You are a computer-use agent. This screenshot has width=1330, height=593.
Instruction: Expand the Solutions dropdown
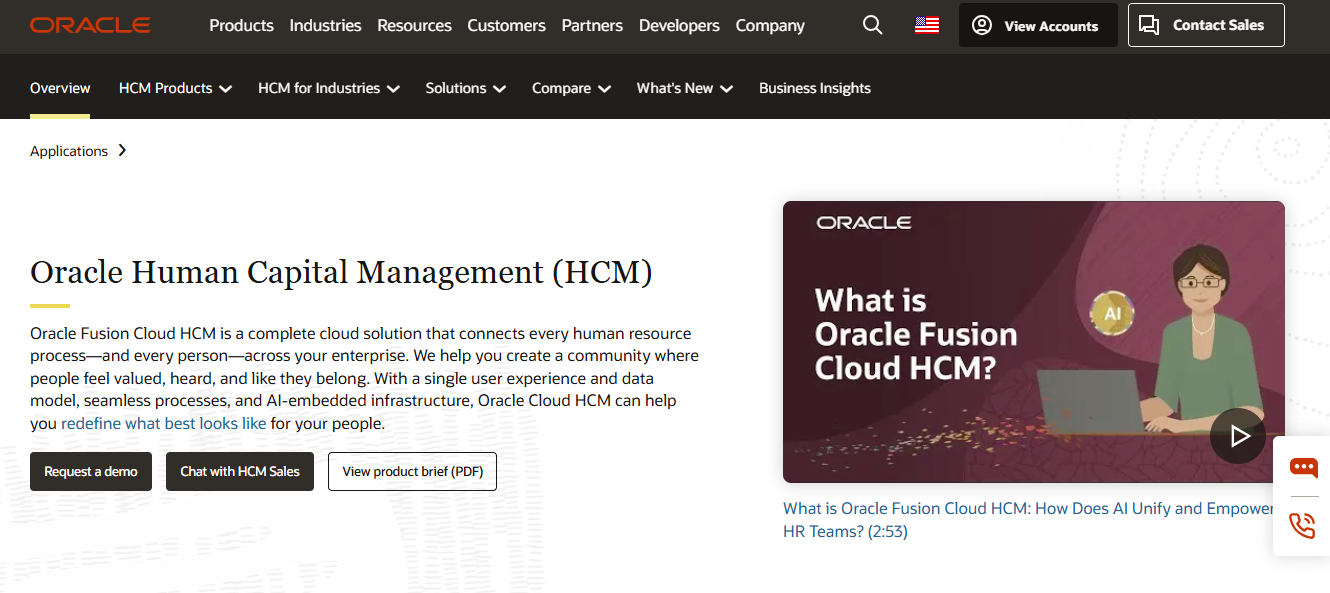point(465,88)
